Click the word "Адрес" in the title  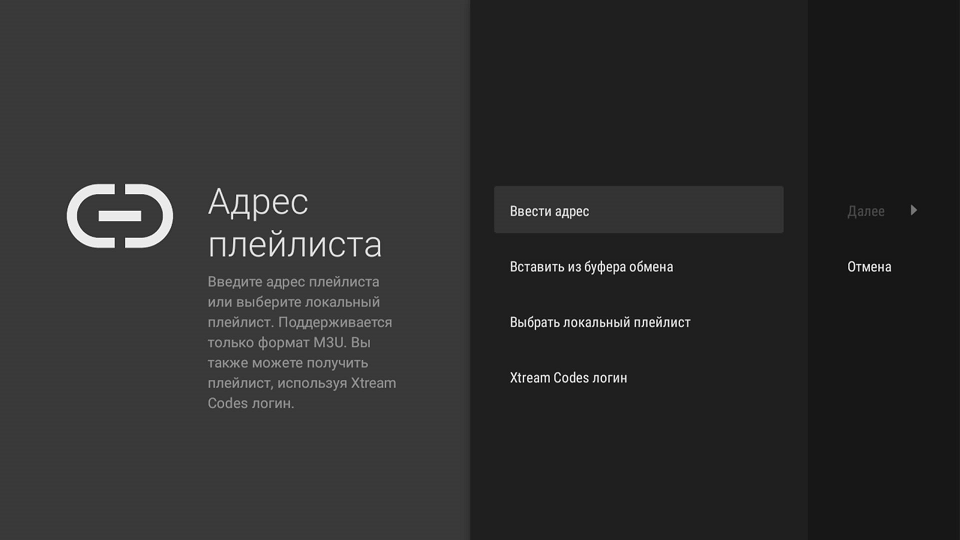[258, 202]
